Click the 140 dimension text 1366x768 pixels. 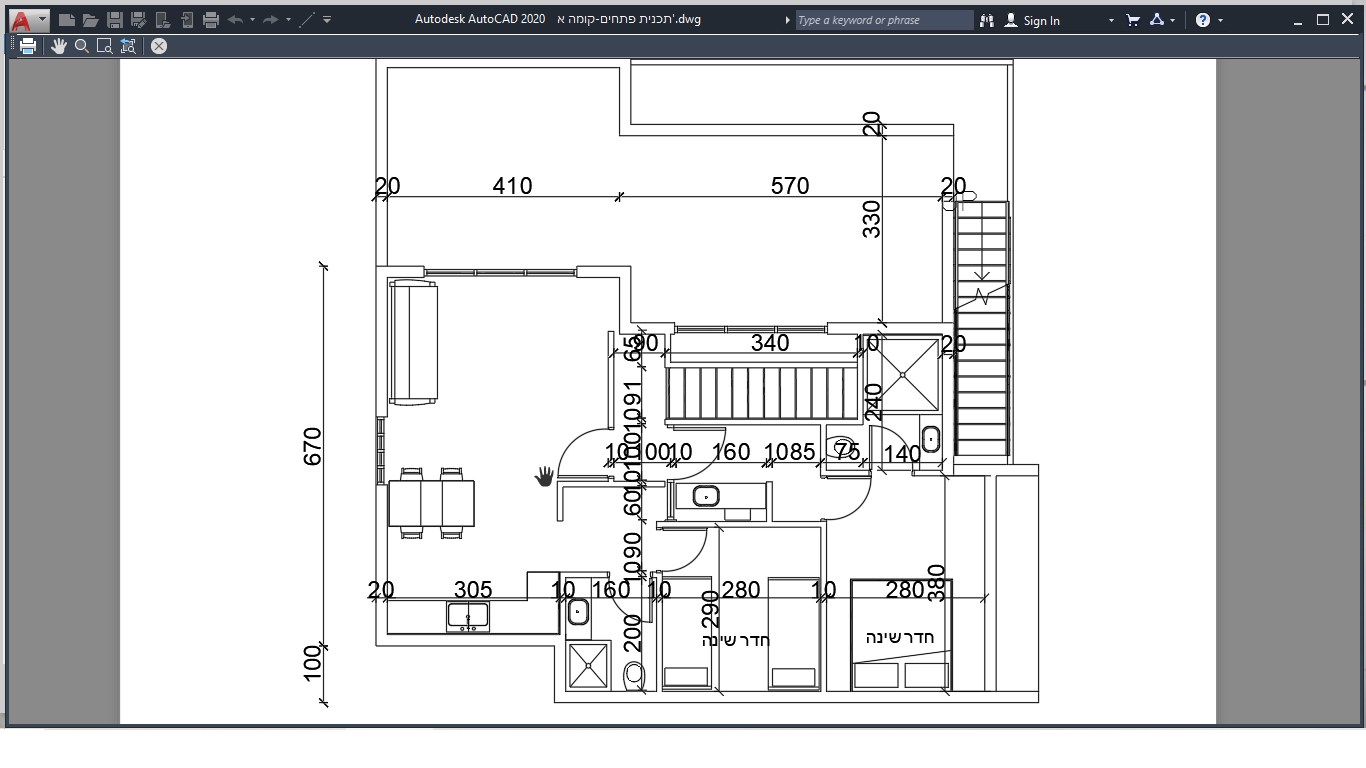click(903, 454)
